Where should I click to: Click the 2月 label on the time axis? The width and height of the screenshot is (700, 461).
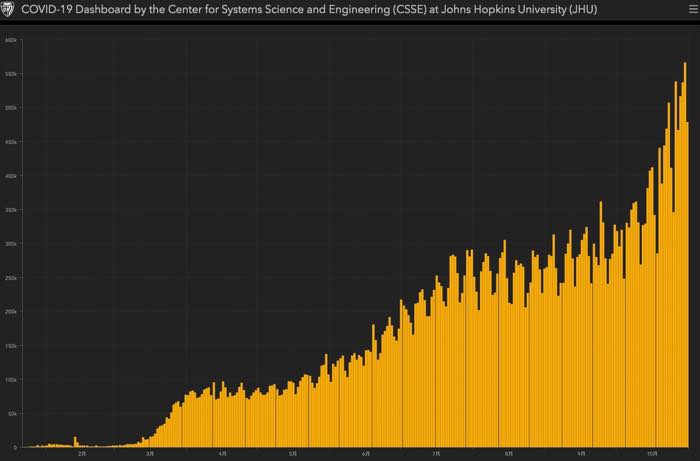[81, 453]
